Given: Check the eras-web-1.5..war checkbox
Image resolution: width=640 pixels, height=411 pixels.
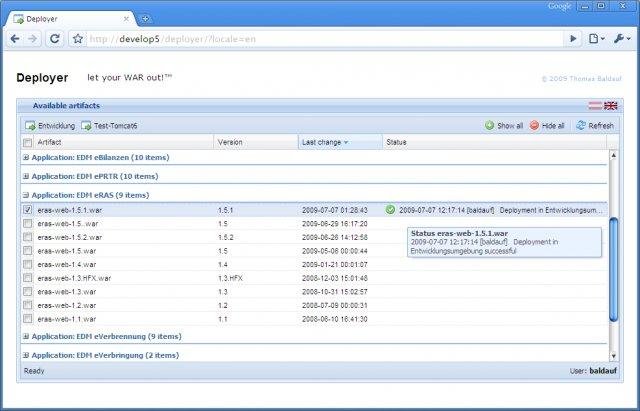Looking at the screenshot, I should click(x=27, y=223).
